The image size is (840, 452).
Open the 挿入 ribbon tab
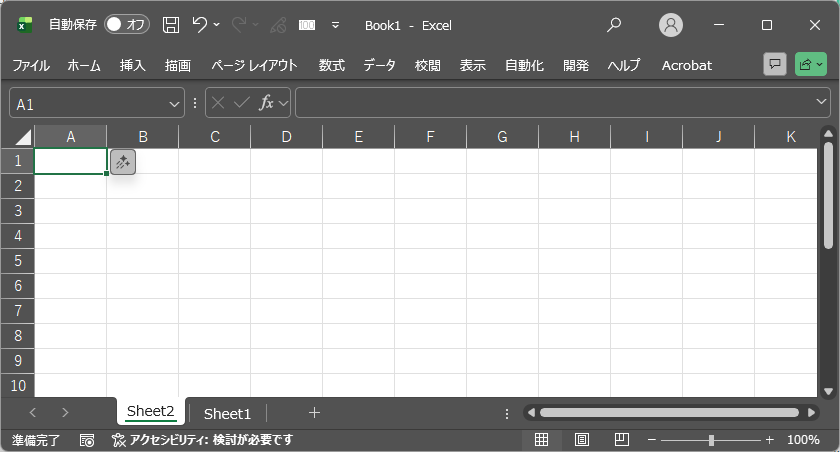[133, 65]
